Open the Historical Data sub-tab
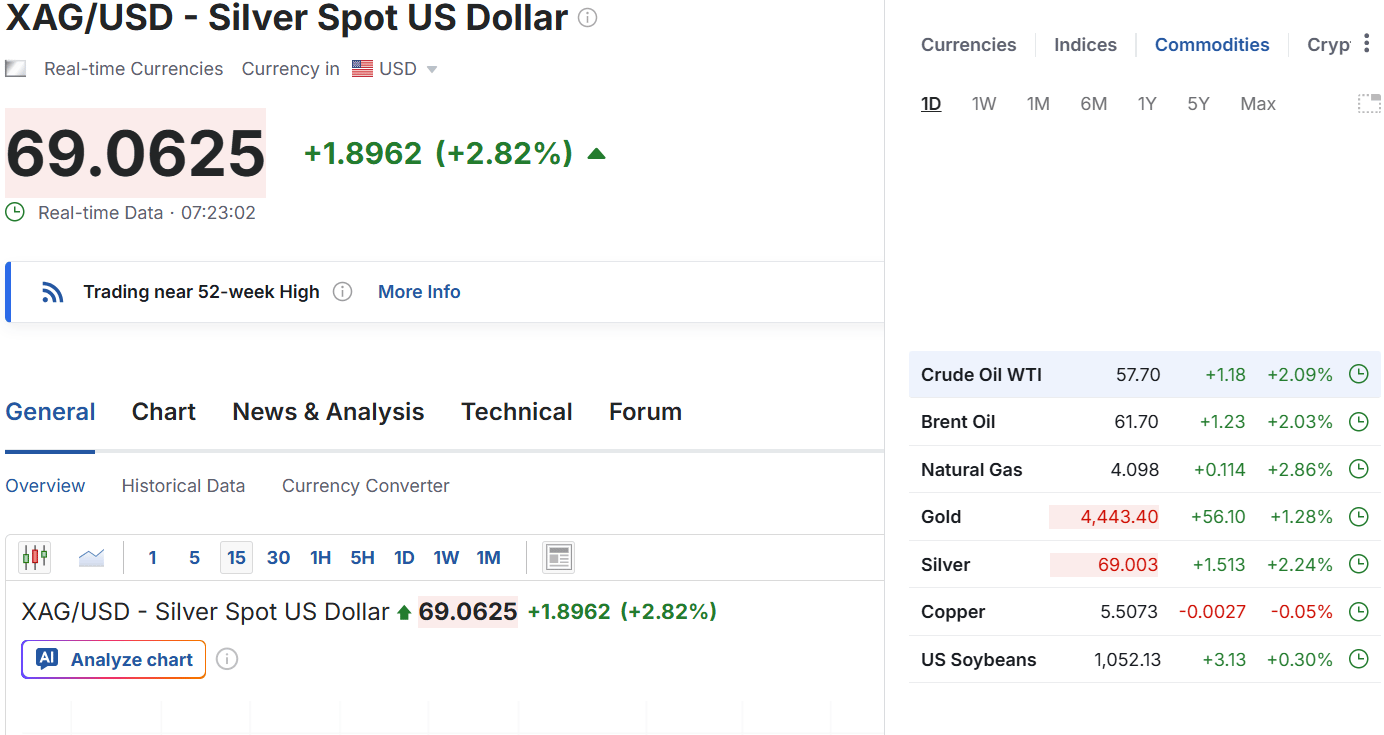This screenshot has width=1384, height=735. pyautogui.click(x=183, y=486)
